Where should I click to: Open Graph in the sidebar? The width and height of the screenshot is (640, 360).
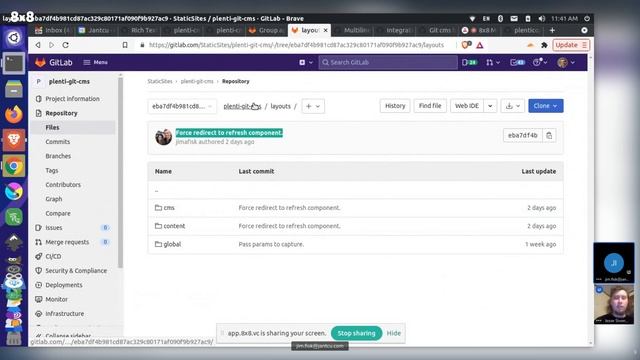(x=53, y=199)
